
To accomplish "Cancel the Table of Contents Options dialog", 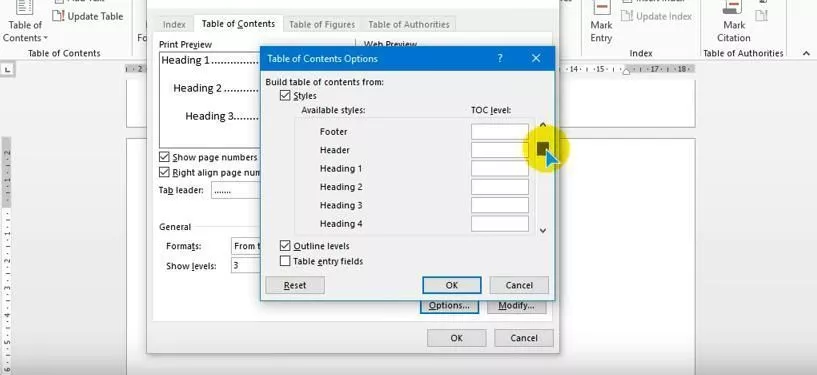I will [x=519, y=285].
